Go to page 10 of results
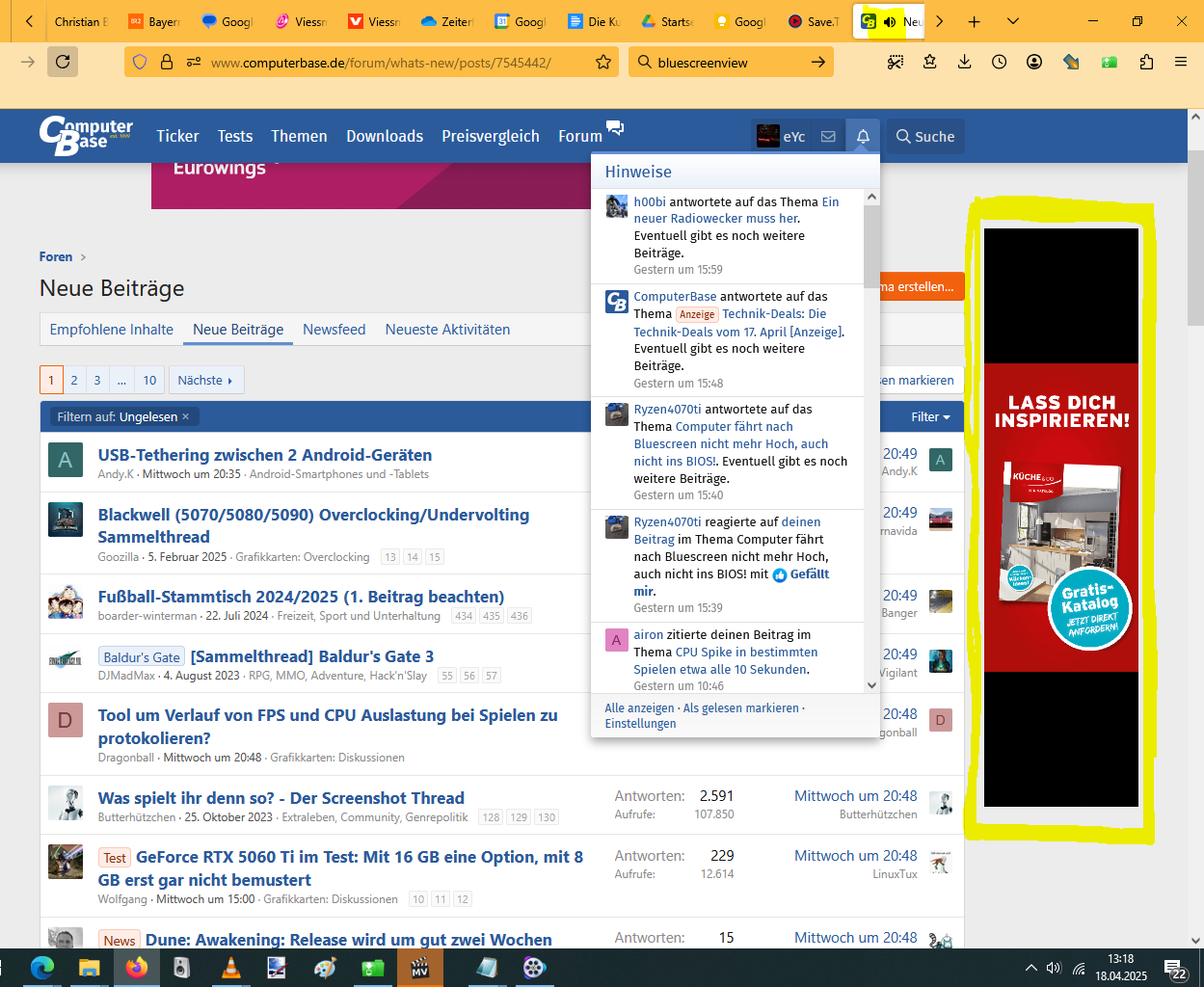This screenshot has width=1204, height=987. tap(149, 380)
